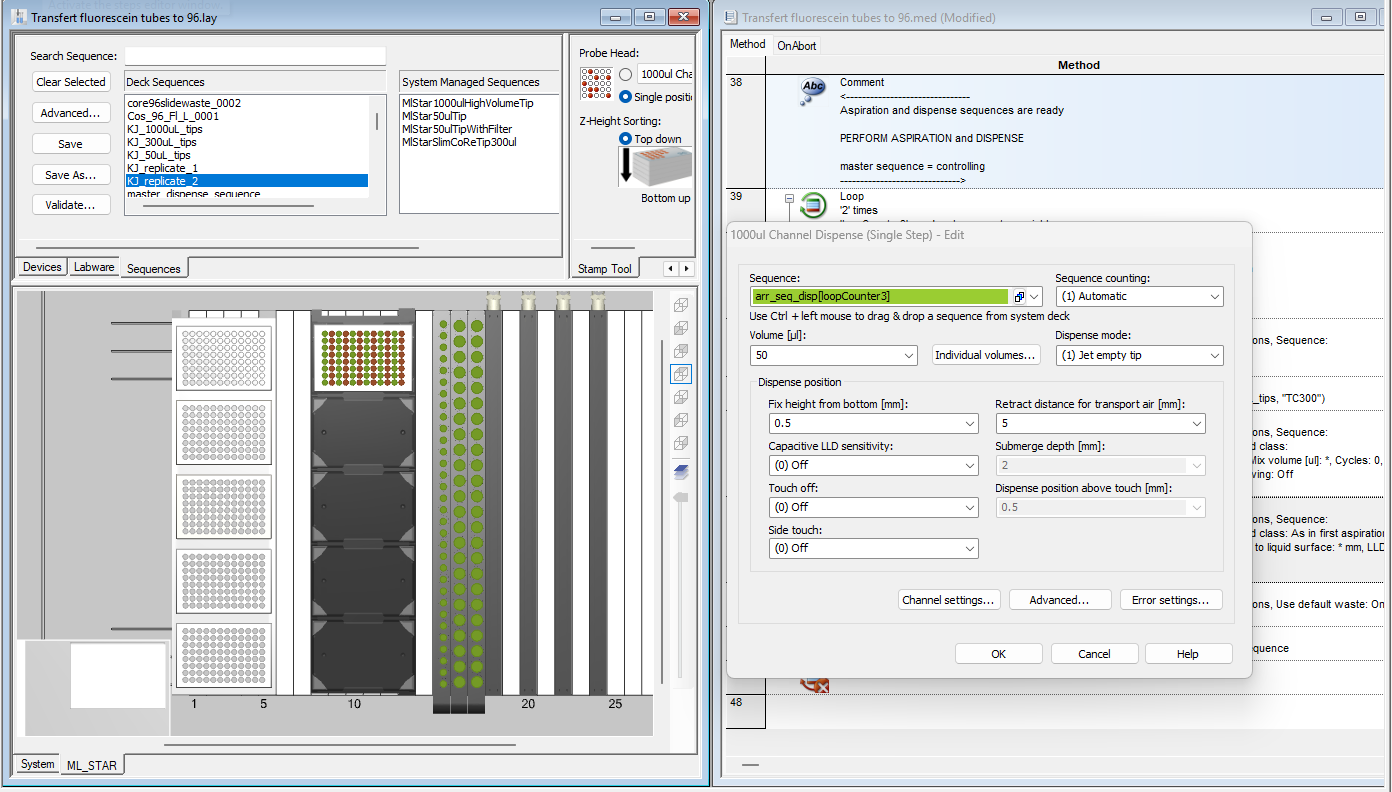This screenshot has width=1392, height=792.
Task: Switch to the System deck tab
Action: tap(37, 764)
